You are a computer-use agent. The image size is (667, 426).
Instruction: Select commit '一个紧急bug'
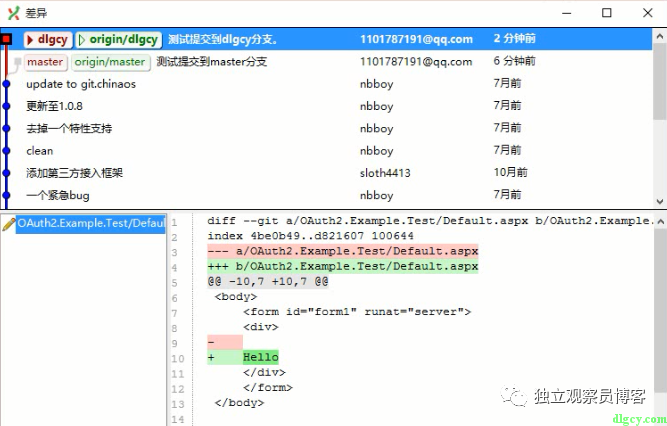[58, 195]
